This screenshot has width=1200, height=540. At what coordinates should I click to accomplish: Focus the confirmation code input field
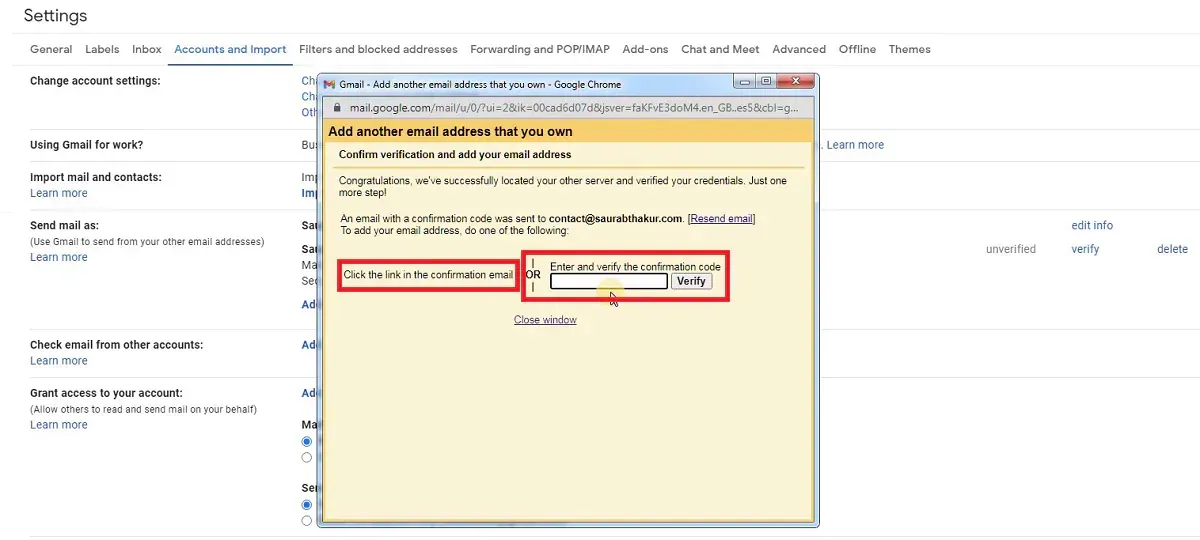pyautogui.click(x=609, y=282)
